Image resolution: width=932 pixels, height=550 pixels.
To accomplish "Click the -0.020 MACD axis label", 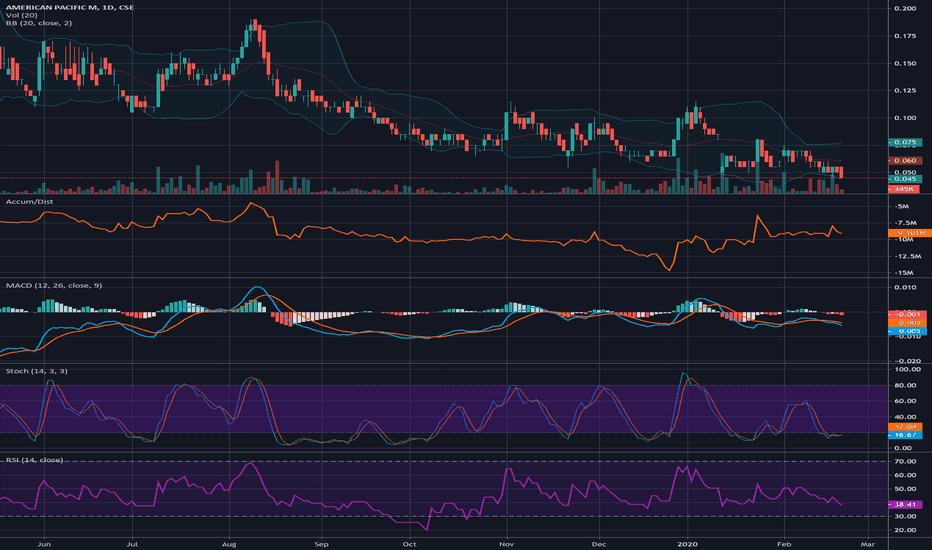I will (907, 361).
